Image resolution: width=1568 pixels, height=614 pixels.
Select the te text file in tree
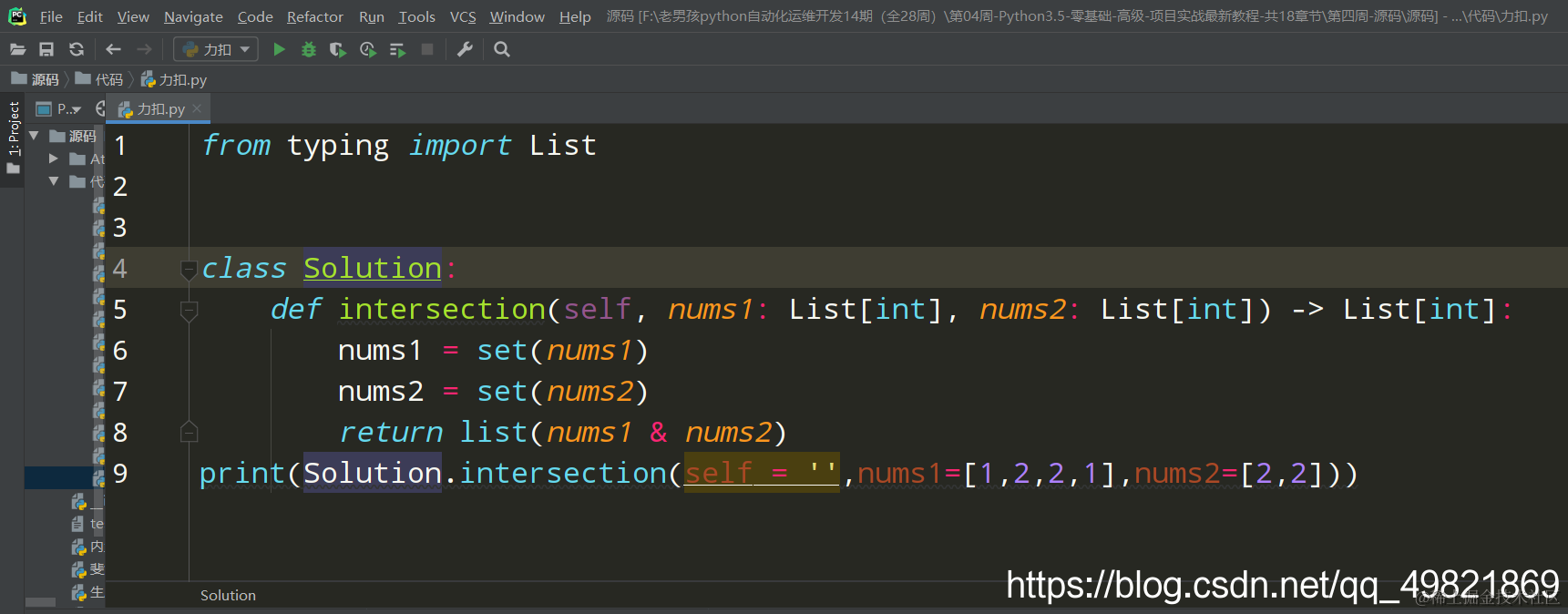tap(87, 524)
